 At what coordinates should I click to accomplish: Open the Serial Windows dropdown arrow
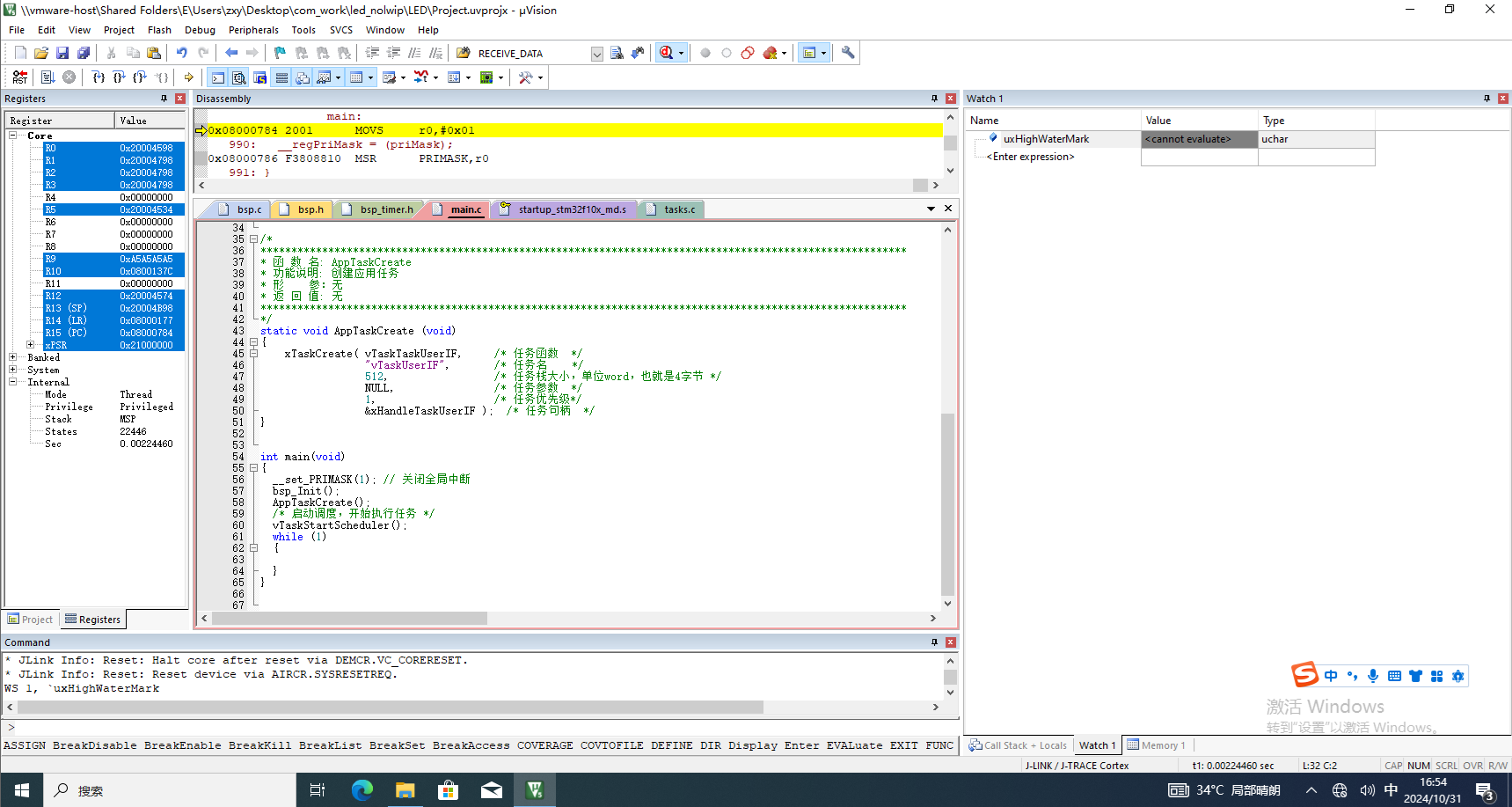[x=403, y=78]
